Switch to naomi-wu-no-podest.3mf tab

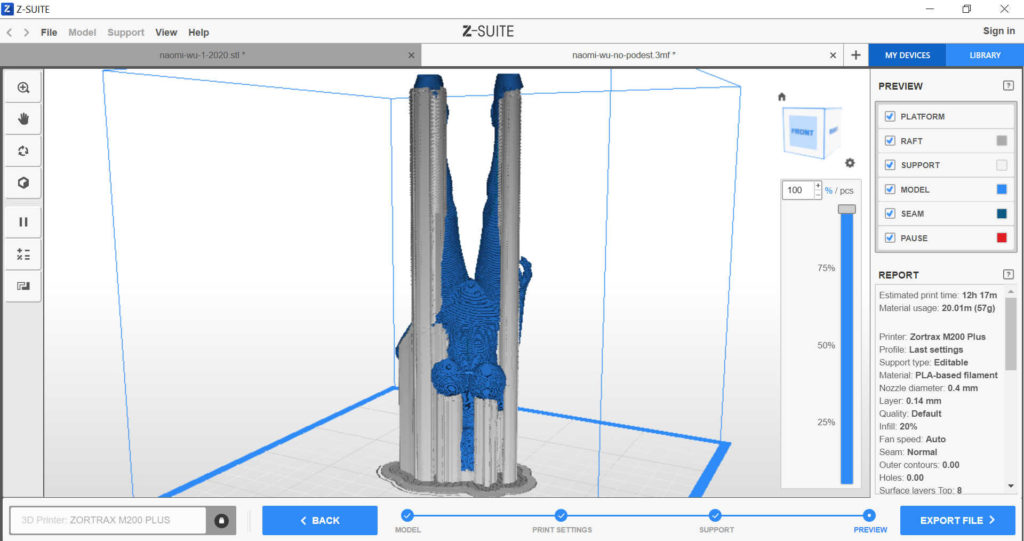624,56
